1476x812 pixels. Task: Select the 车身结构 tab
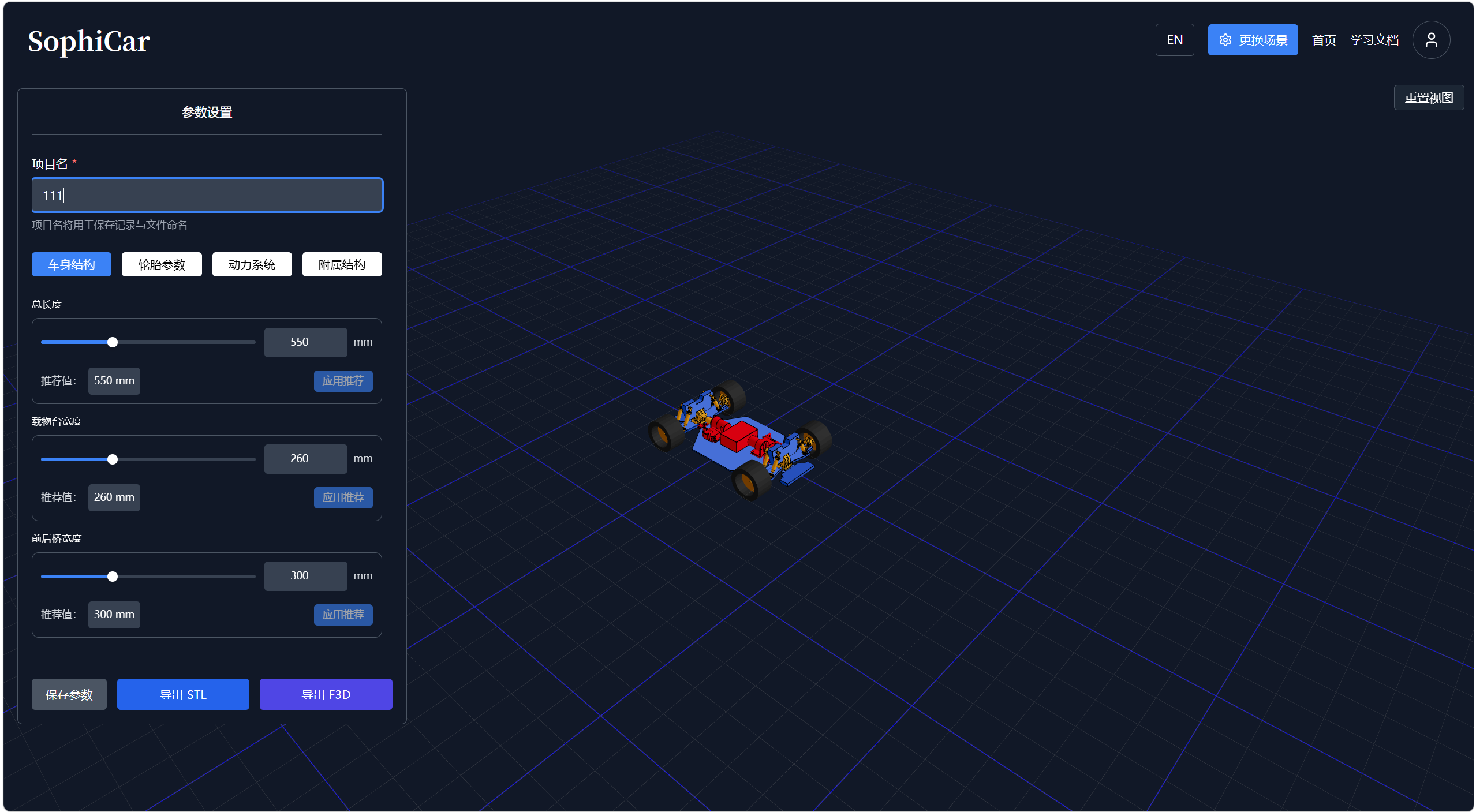click(x=72, y=264)
